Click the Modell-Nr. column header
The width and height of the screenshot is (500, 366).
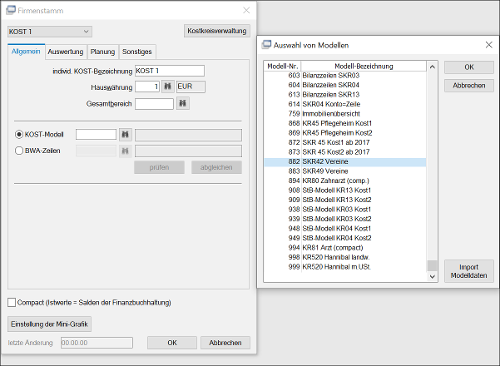click(283, 66)
